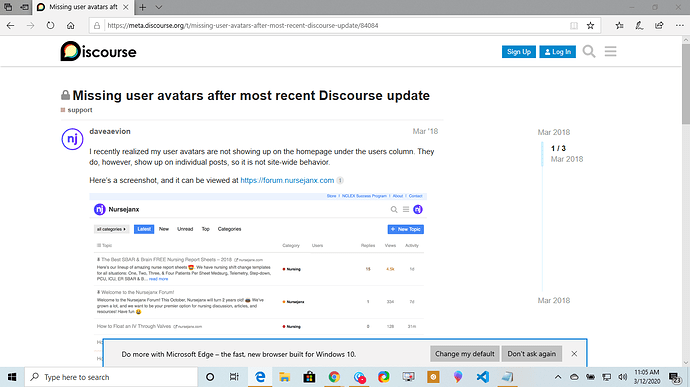
Task: Jump to bottom Mar 2018 timeline date
Action: (554, 300)
